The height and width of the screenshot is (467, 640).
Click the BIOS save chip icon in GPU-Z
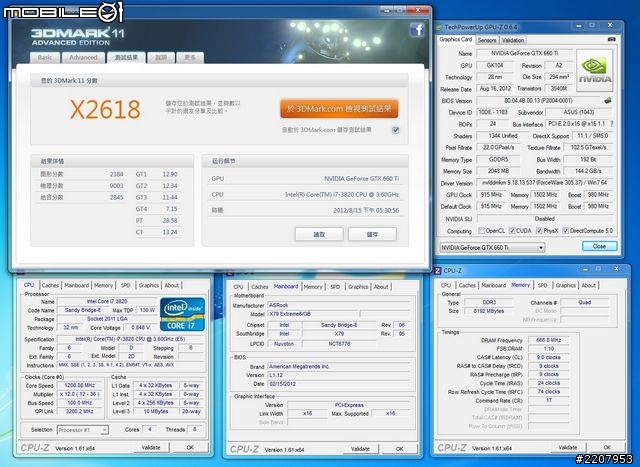pos(608,100)
